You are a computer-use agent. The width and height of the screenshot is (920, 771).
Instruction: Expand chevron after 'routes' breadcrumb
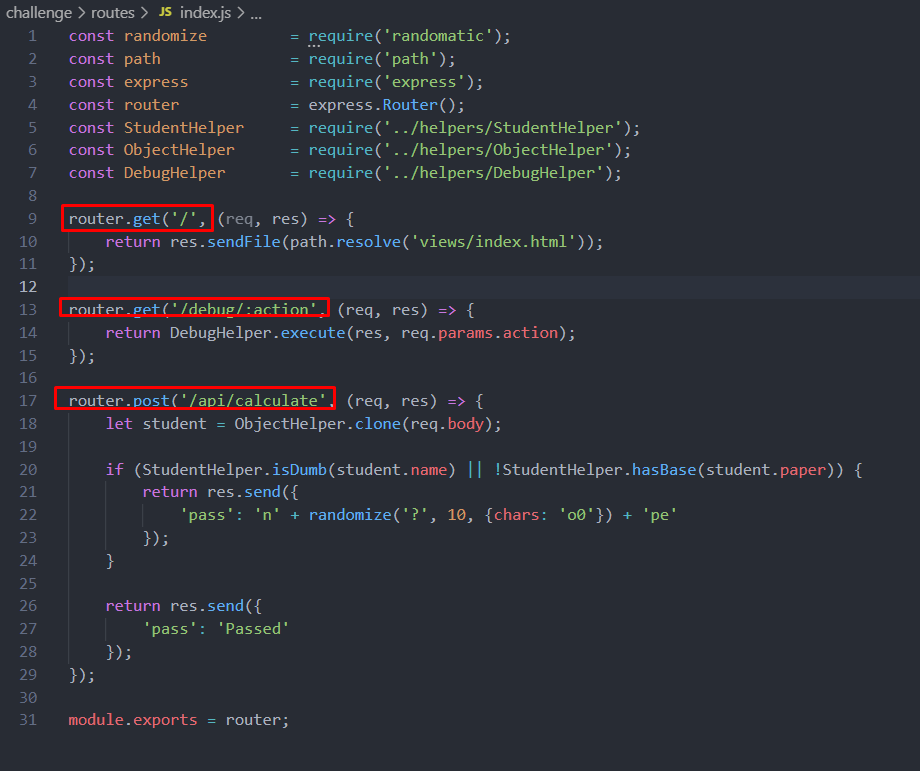coord(144,13)
